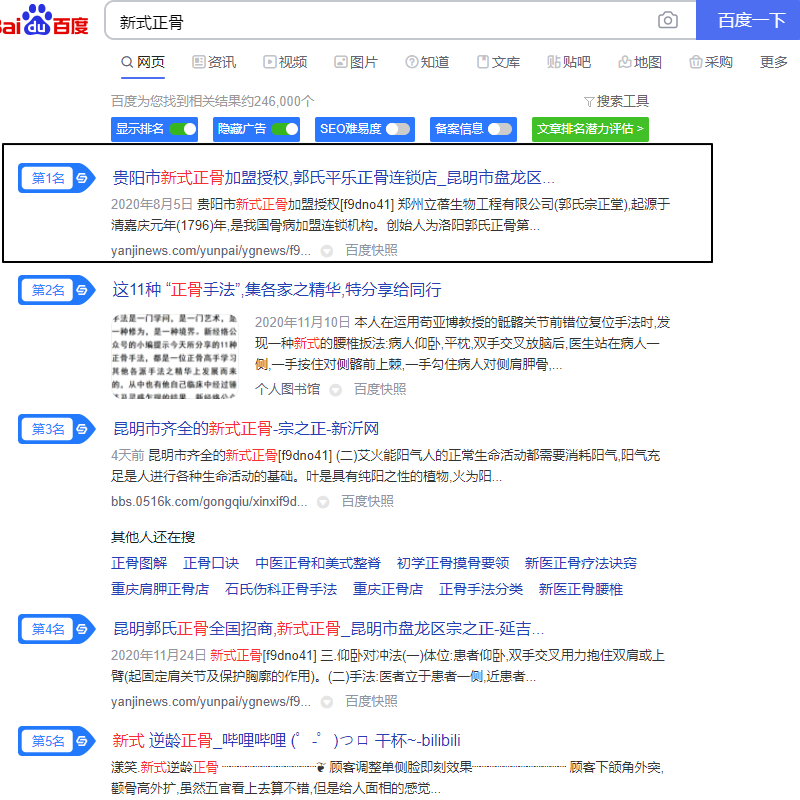
Task: Open the 图片 tab
Action: pyautogui.click(x=356, y=62)
